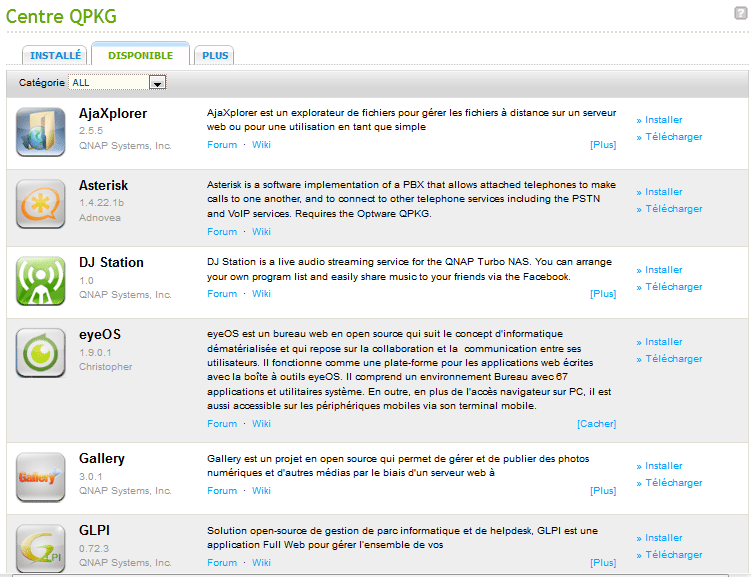Click Installer for Asterisk
Screen dimensions: 751x577
[663, 192]
